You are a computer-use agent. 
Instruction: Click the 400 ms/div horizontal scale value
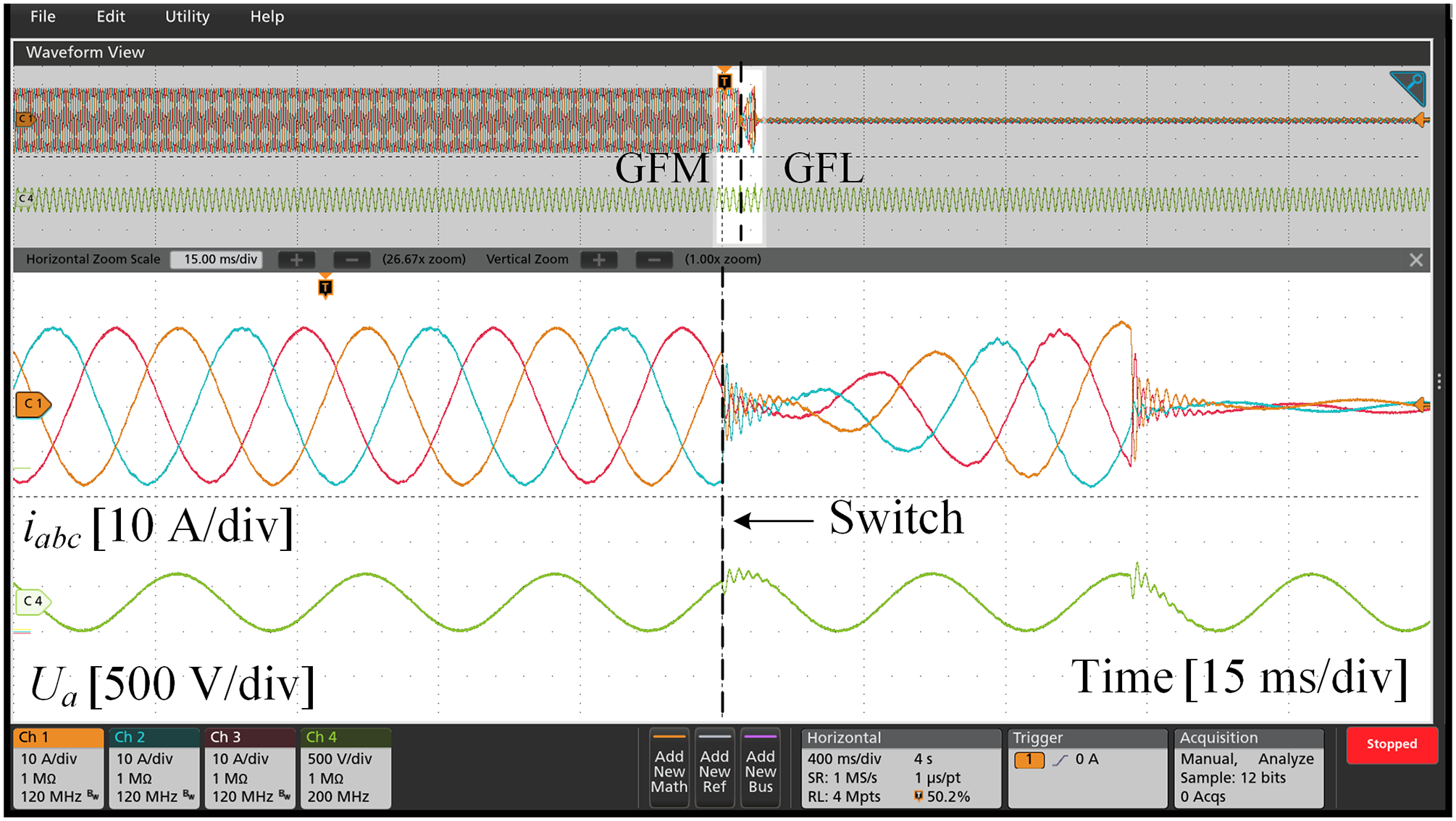pyautogui.click(x=845, y=759)
